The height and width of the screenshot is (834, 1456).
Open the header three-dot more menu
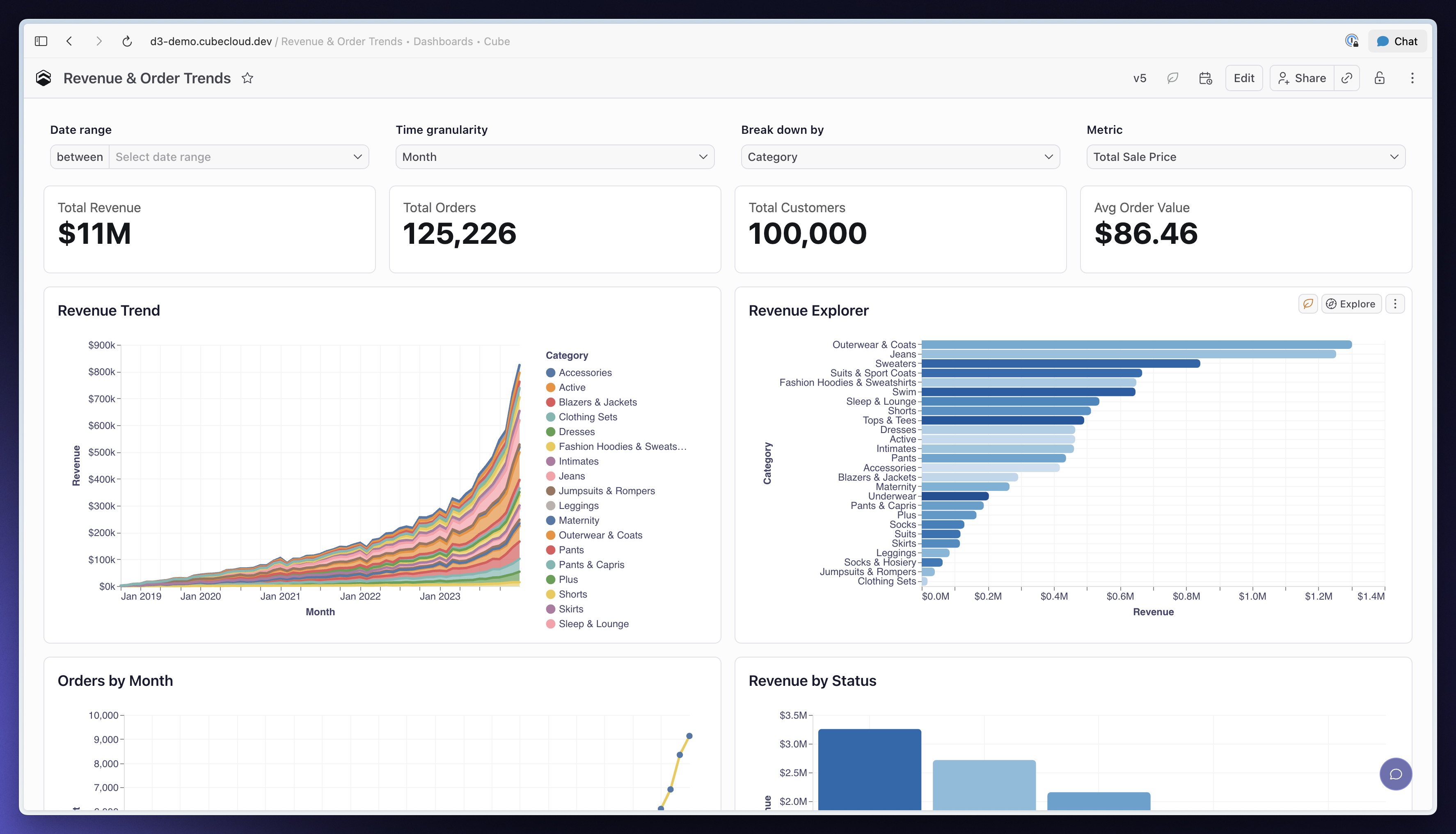coord(1412,78)
